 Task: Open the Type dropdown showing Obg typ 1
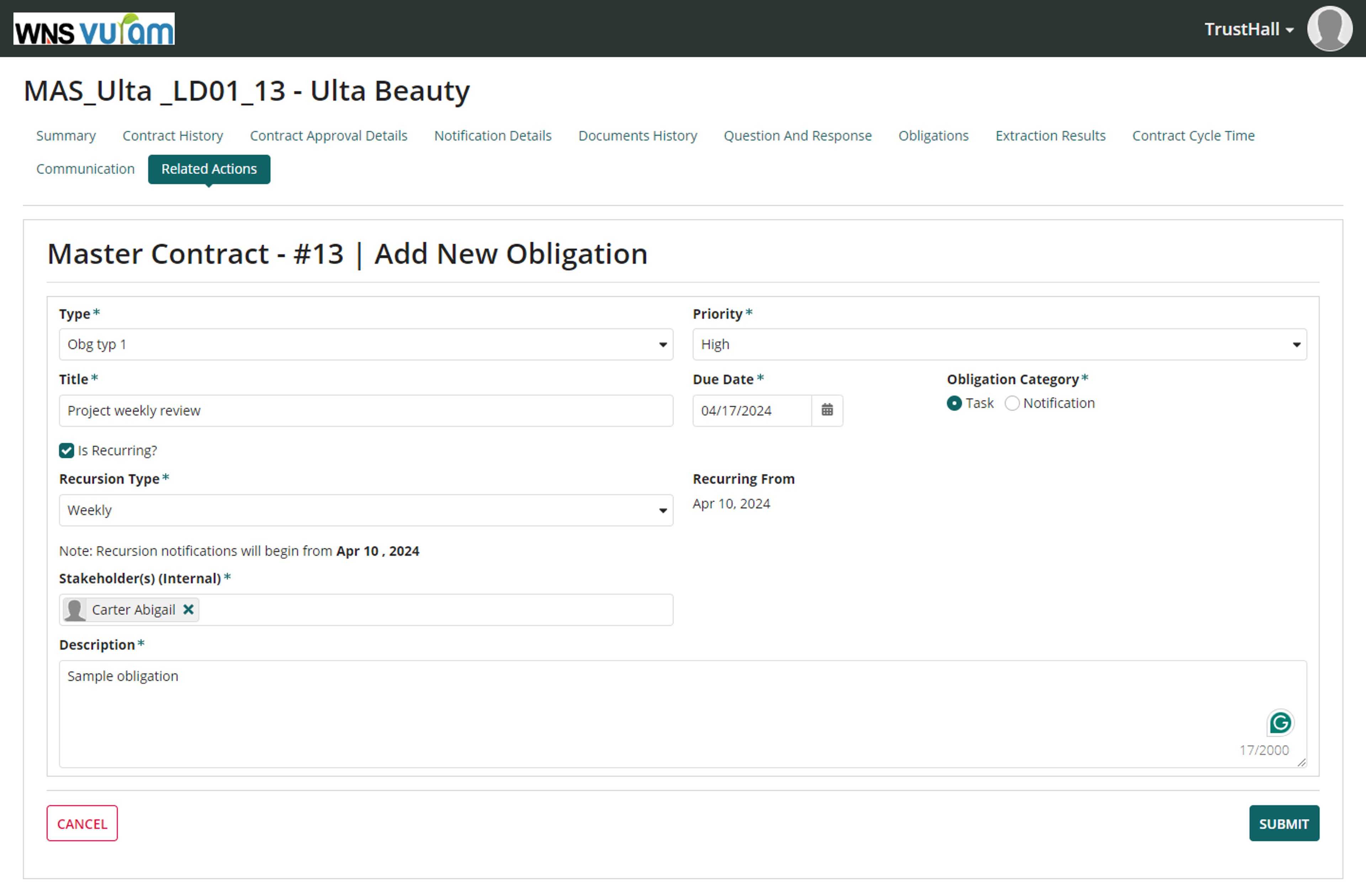click(x=366, y=345)
